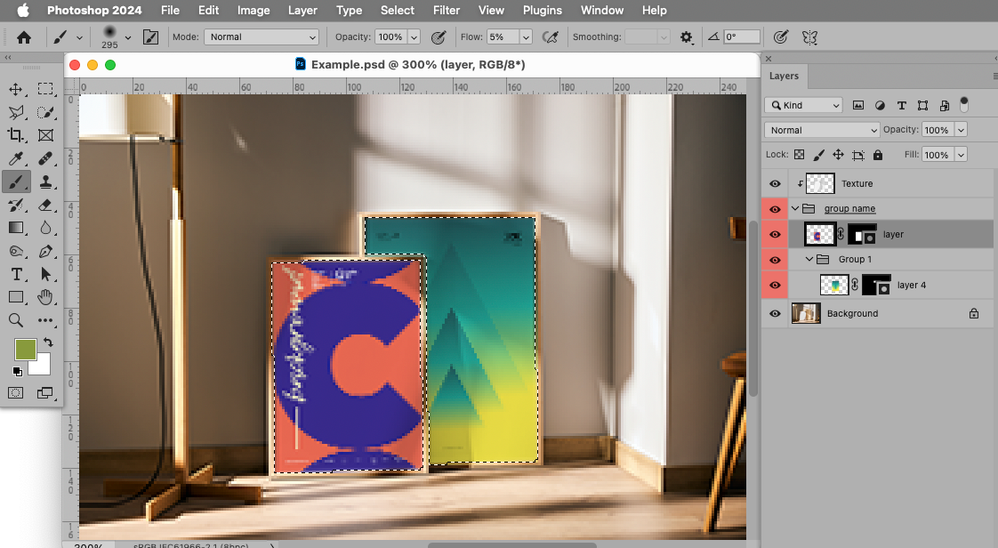Select the Rectangle shape tool
998x548 pixels.
click(x=16, y=297)
